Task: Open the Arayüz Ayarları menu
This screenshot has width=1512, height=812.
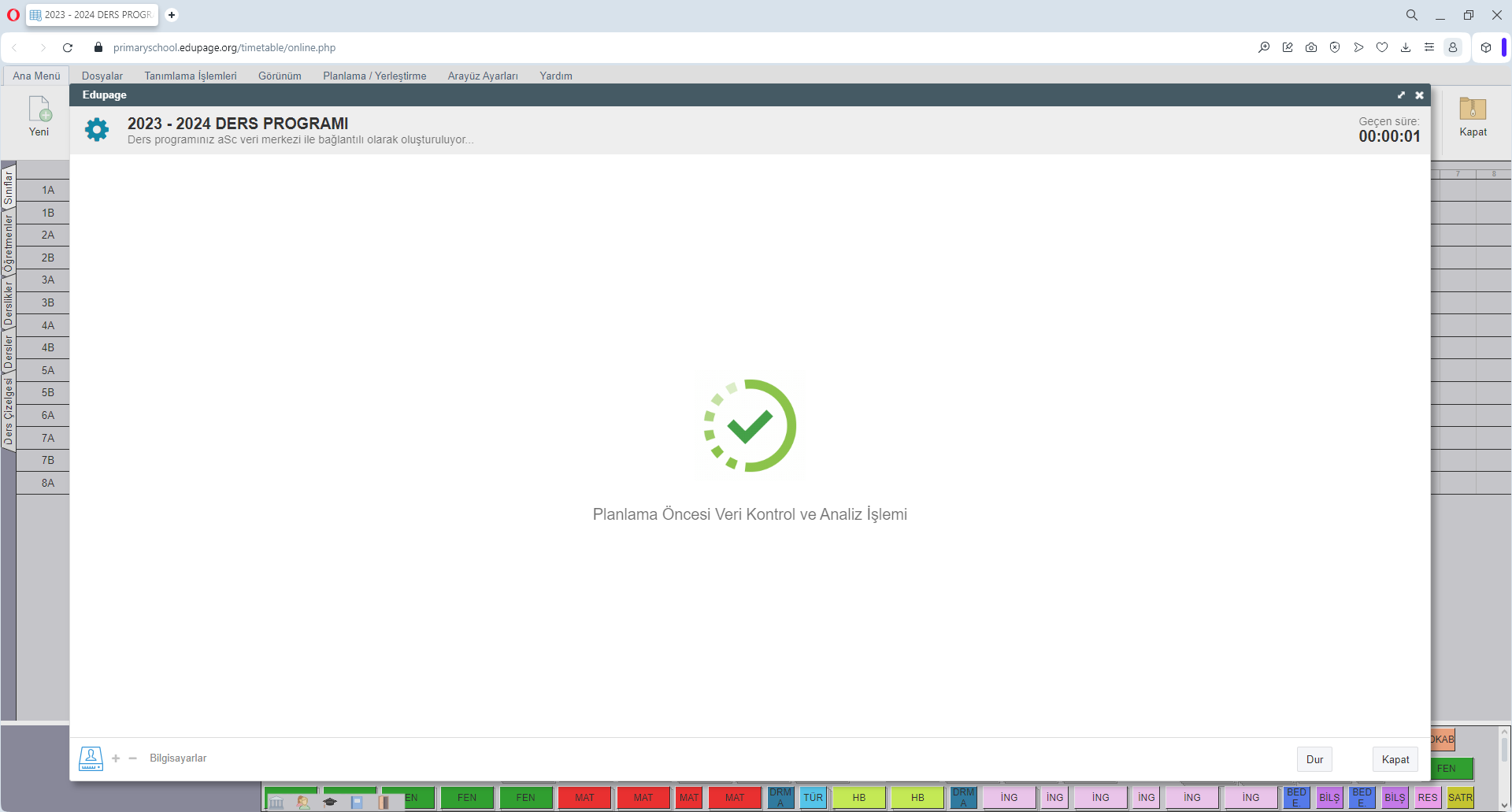Action: [x=483, y=76]
